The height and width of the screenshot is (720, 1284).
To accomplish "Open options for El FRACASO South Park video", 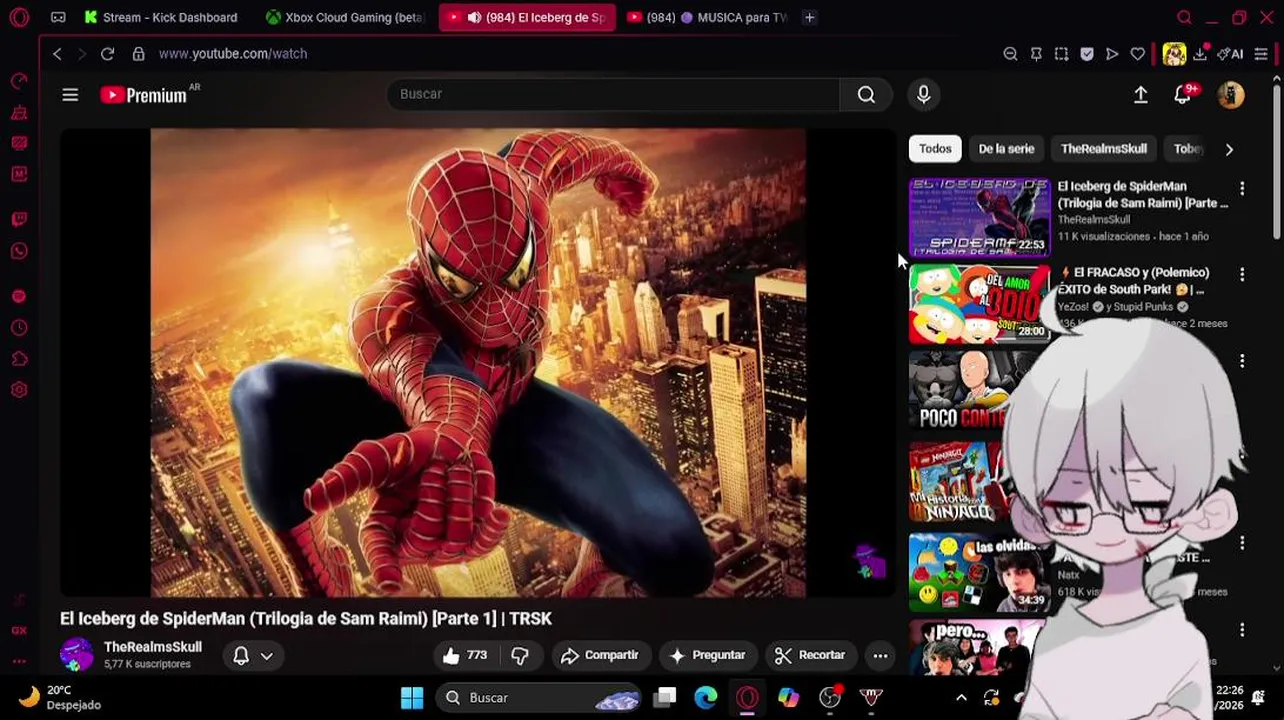I will pos(1242,274).
